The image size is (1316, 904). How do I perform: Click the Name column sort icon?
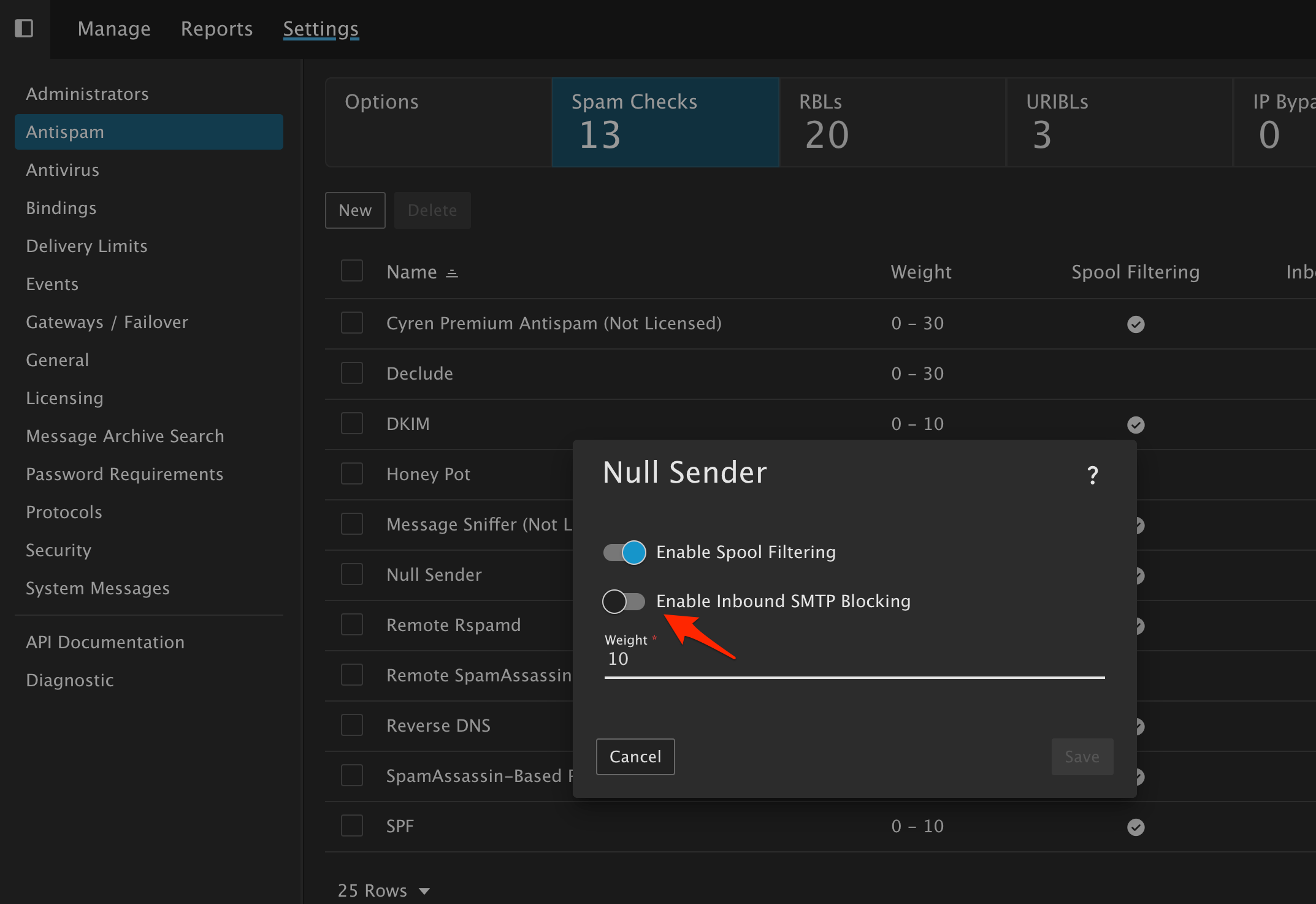(x=452, y=273)
